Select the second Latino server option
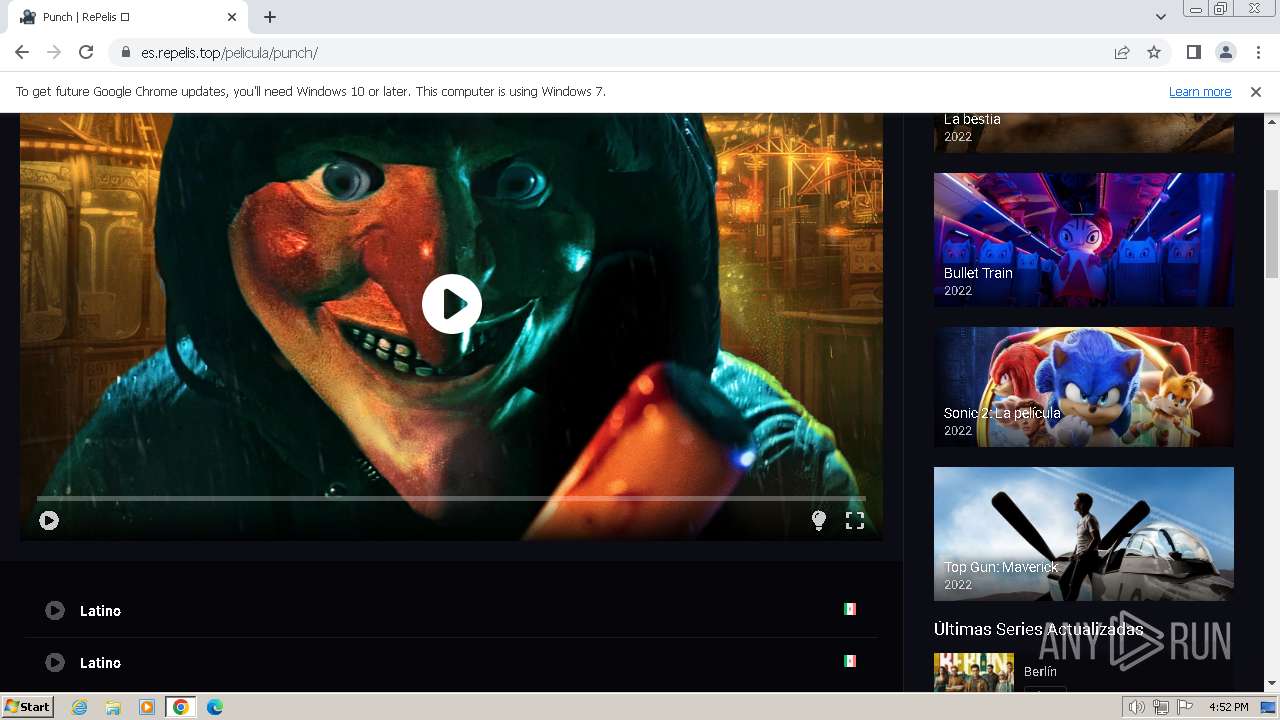1280x720 pixels. coord(451,663)
